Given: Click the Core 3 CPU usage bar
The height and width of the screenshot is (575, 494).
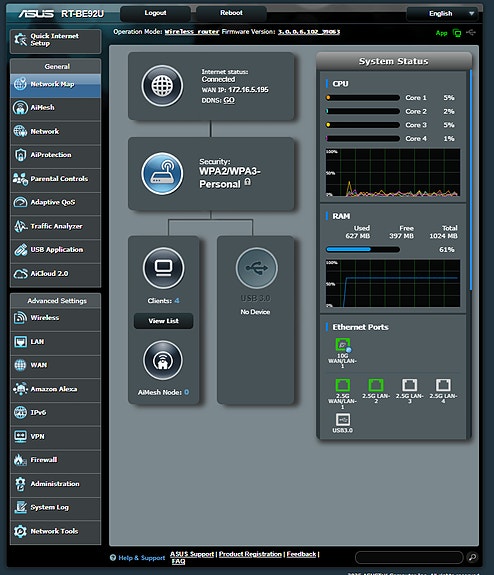Looking at the screenshot, I should [x=363, y=125].
